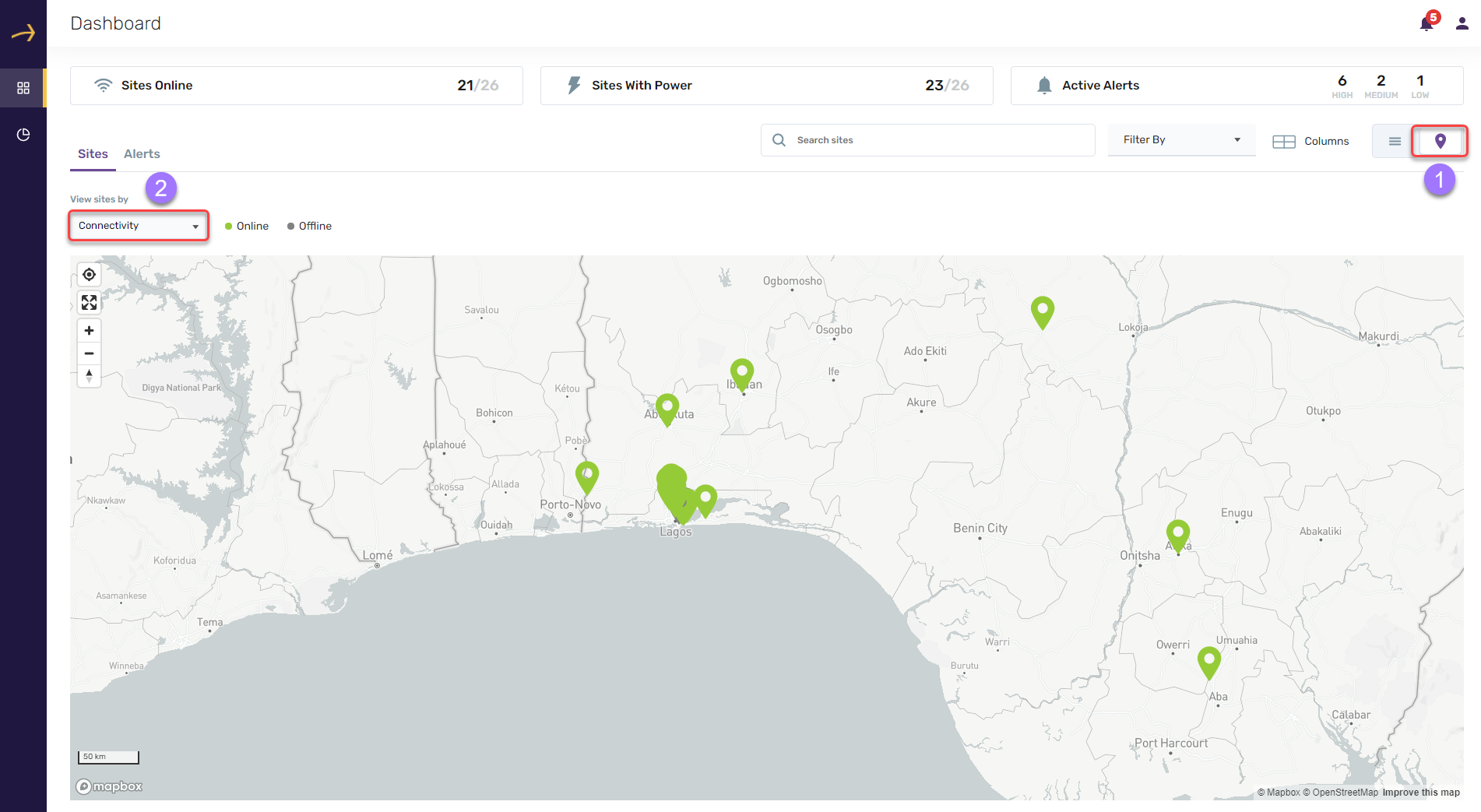Click the Sites Online wifi icon
Viewport: 1481px width, 812px height.
coord(103,85)
